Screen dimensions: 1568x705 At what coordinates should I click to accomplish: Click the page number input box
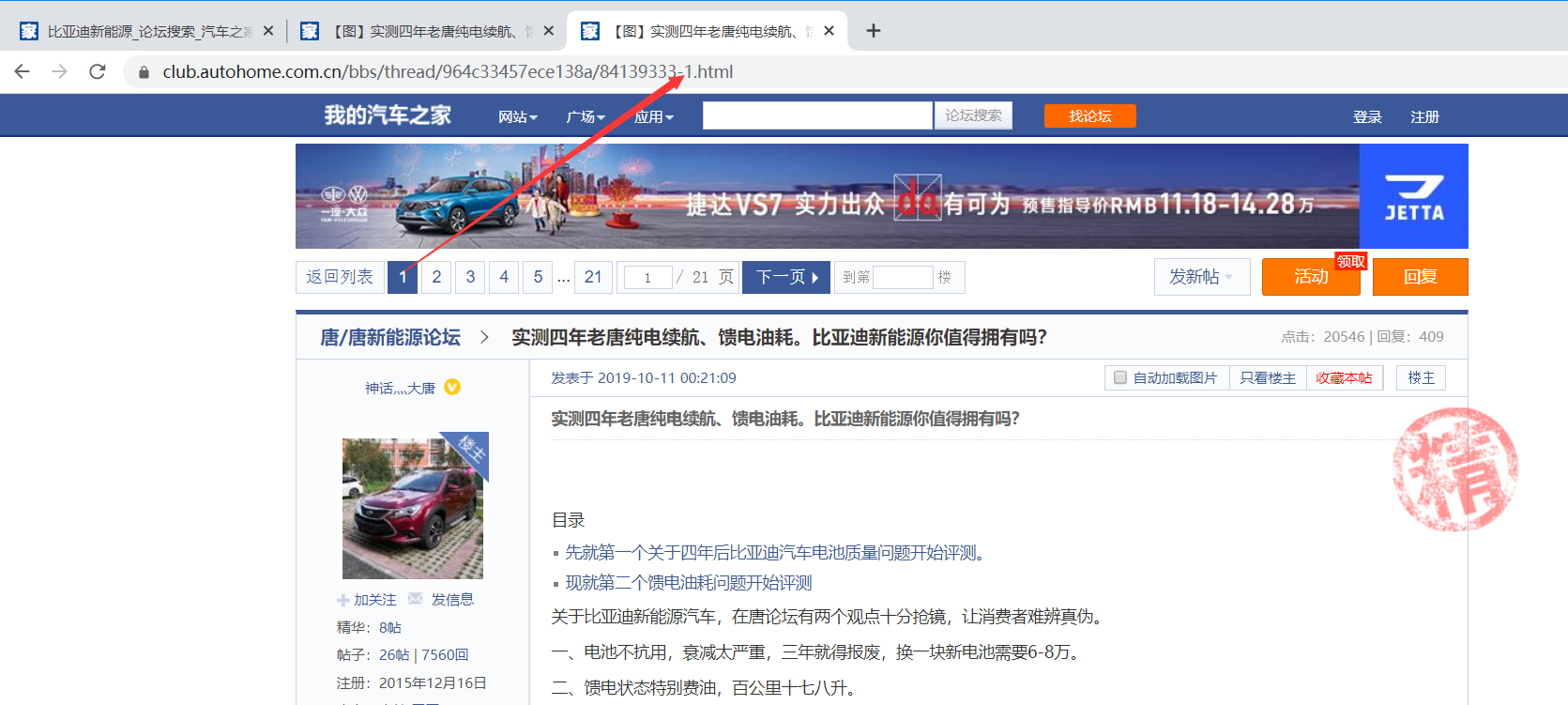tap(647, 278)
